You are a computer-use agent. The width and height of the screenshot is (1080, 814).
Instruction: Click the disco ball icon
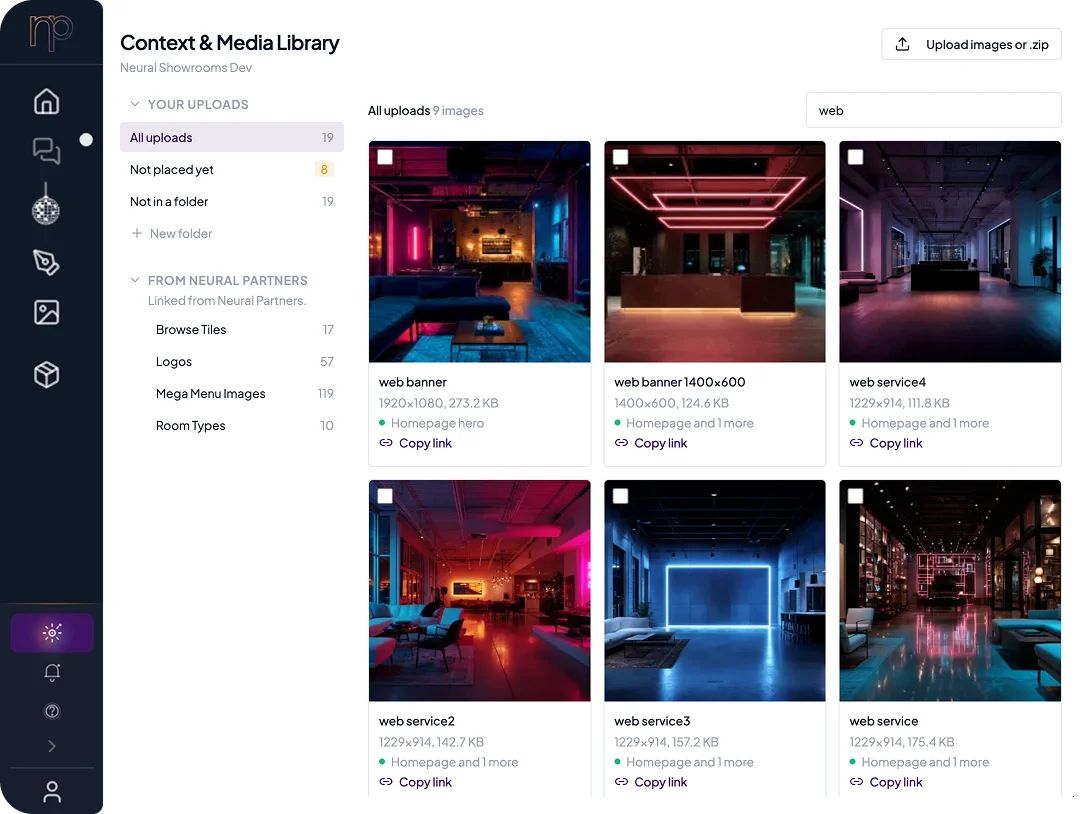pos(46,205)
